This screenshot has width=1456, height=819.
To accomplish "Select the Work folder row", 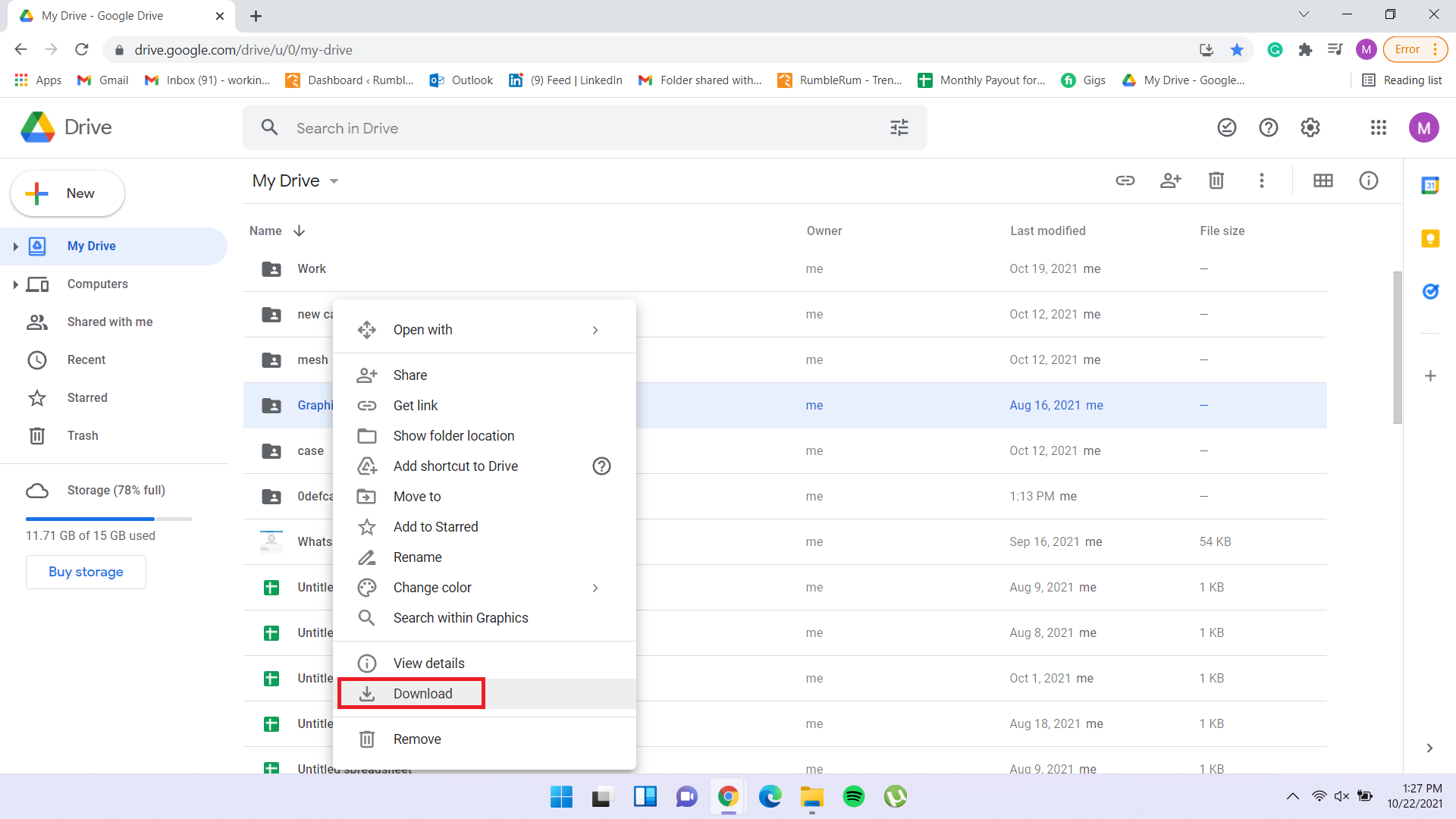I will [785, 269].
